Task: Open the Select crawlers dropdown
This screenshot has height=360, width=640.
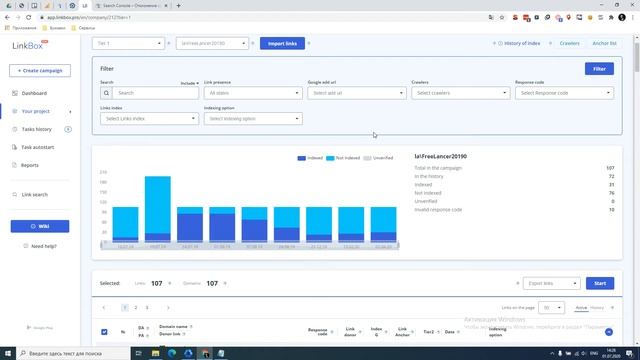Action: coord(460,93)
